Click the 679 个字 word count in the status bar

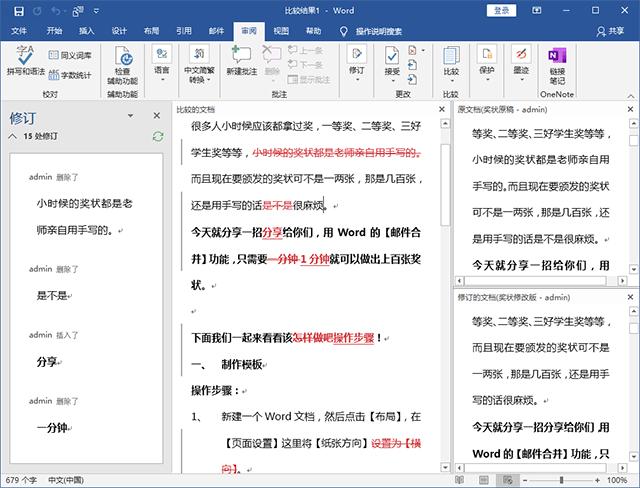(x=21, y=480)
